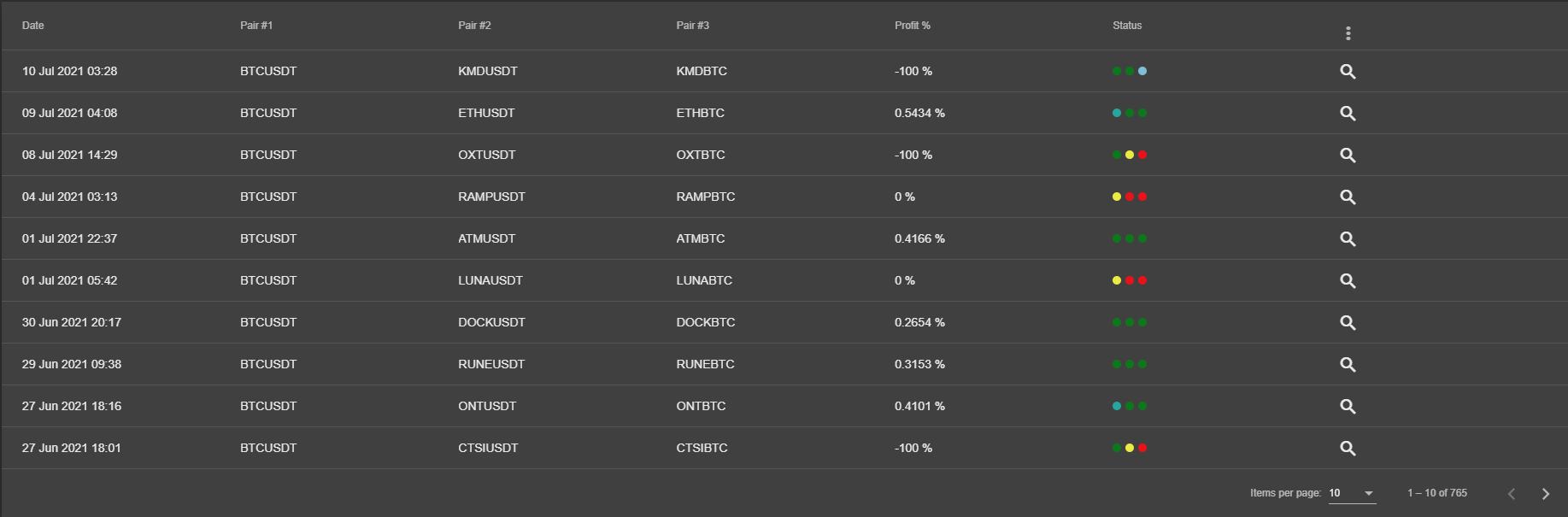
Task: Click the search icon for the LUNAUSDT row
Action: (x=1348, y=281)
